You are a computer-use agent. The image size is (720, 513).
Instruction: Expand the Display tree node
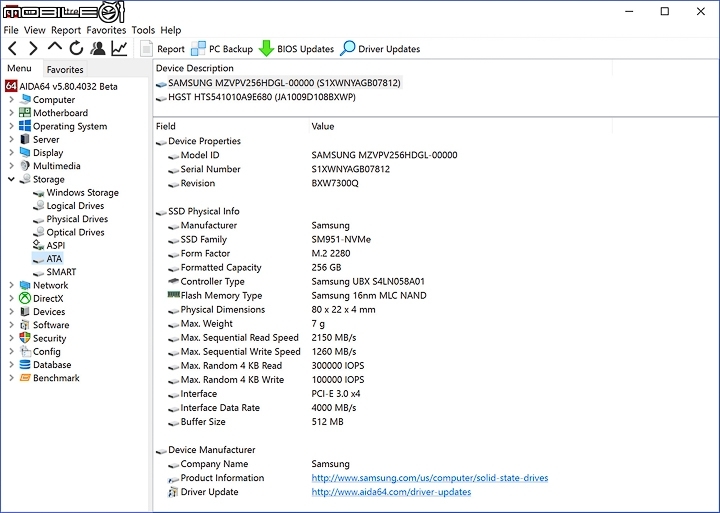[x=11, y=153]
